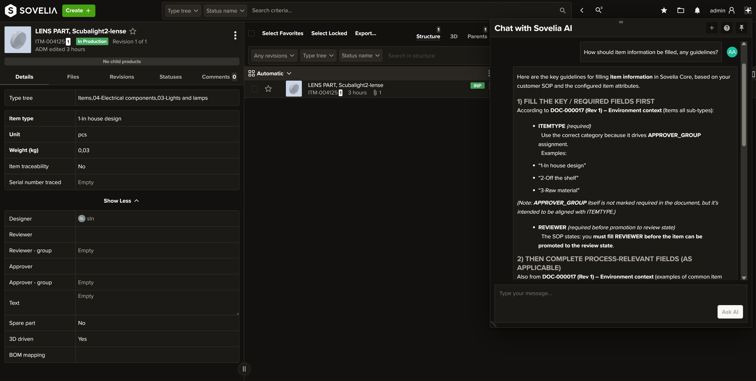Start new chat with plus icon

pyautogui.click(x=711, y=28)
